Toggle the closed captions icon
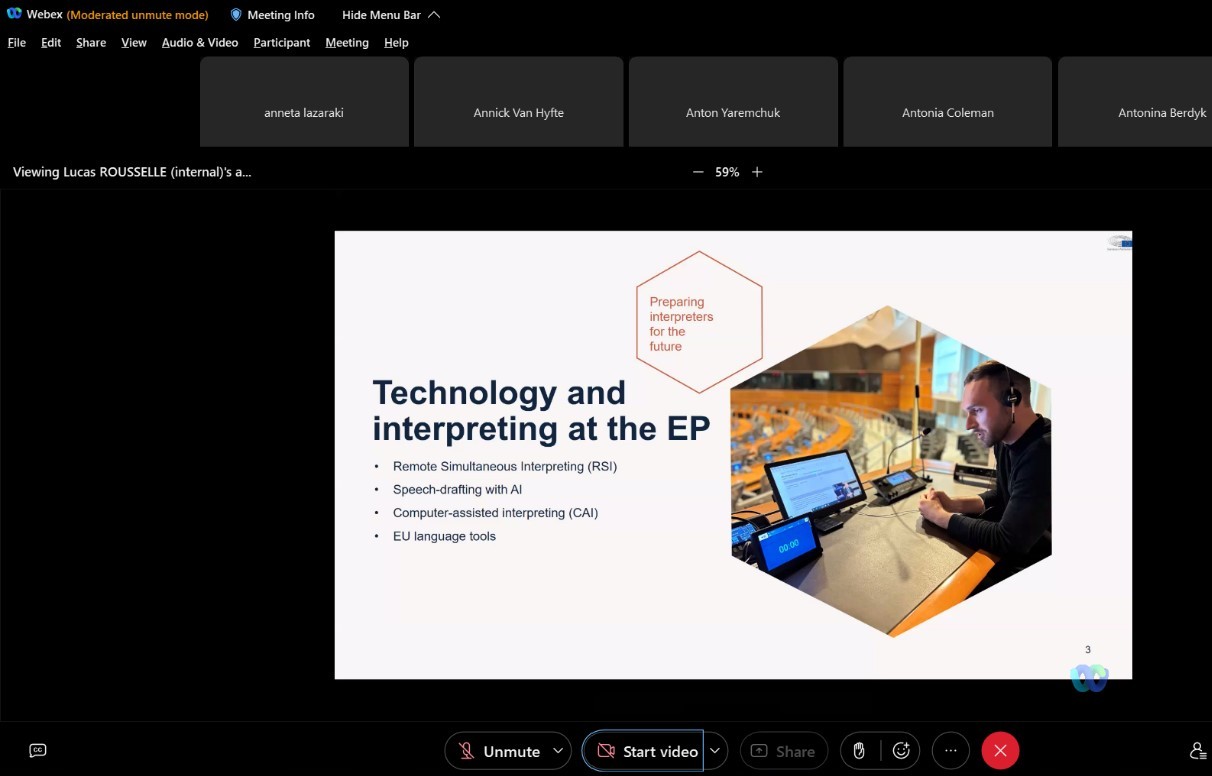This screenshot has height=776, width=1212. (x=38, y=750)
